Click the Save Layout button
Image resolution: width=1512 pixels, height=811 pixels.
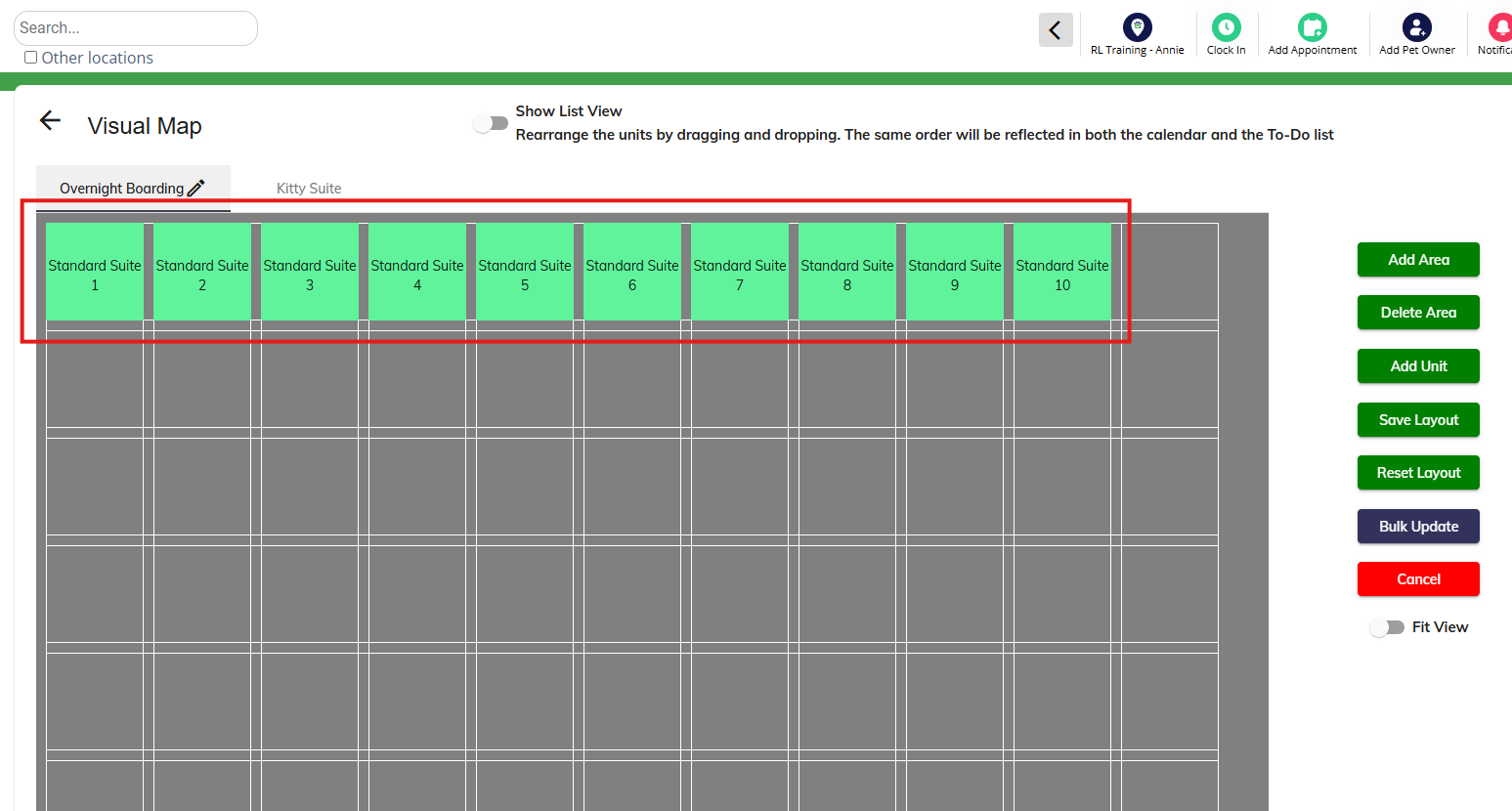(x=1418, y=420)
